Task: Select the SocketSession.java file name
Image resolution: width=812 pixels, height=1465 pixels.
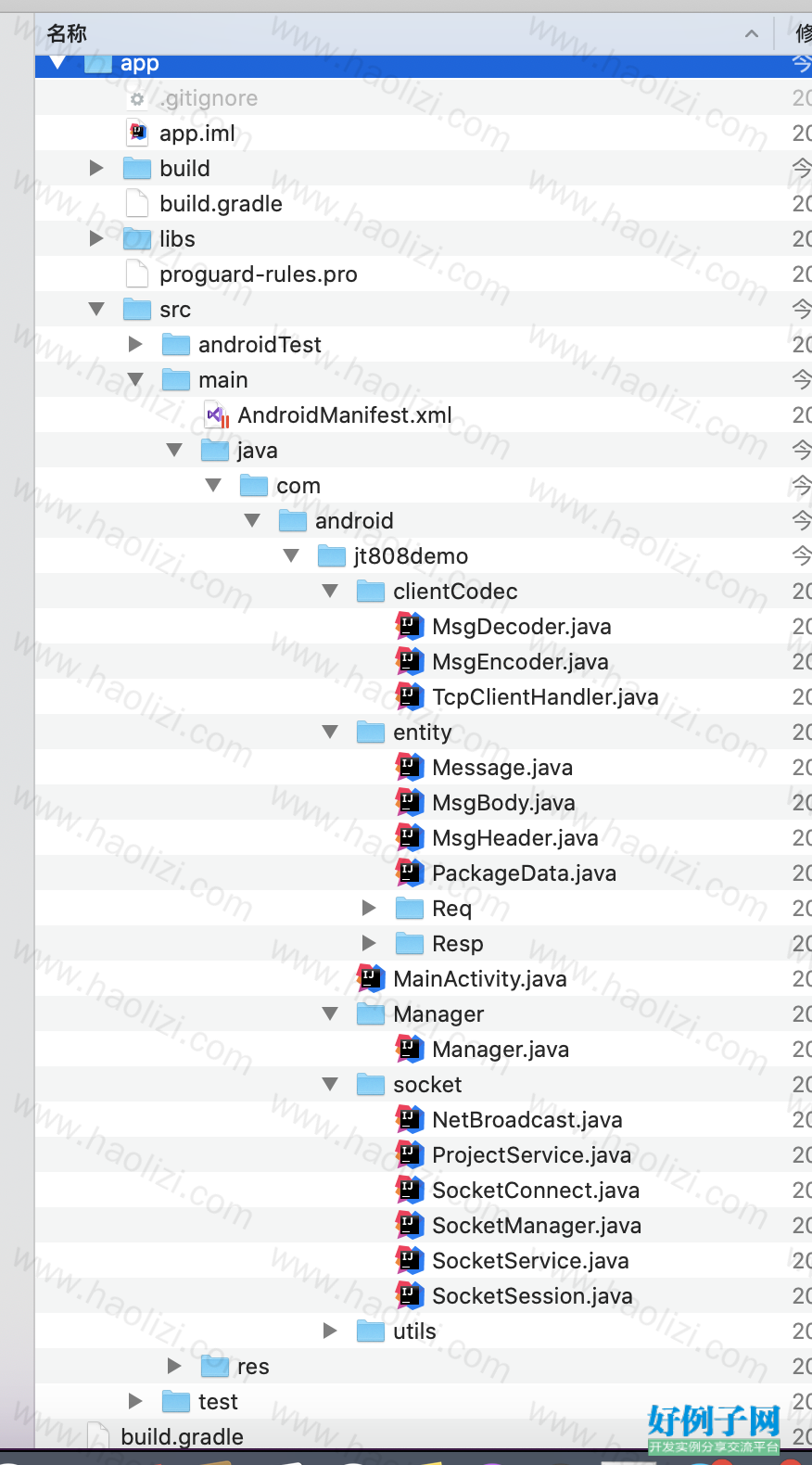Action: 532,1296
